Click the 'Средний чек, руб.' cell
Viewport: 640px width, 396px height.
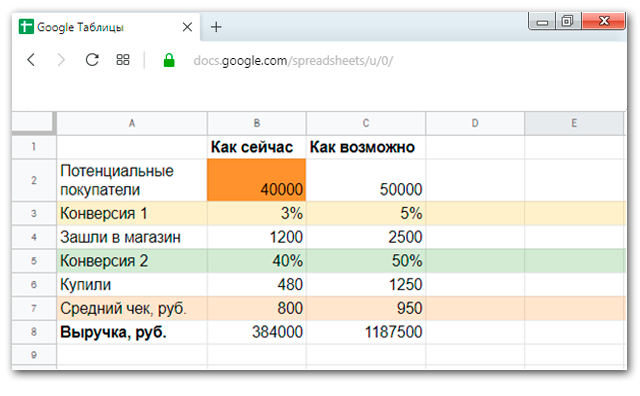[132, 308]
